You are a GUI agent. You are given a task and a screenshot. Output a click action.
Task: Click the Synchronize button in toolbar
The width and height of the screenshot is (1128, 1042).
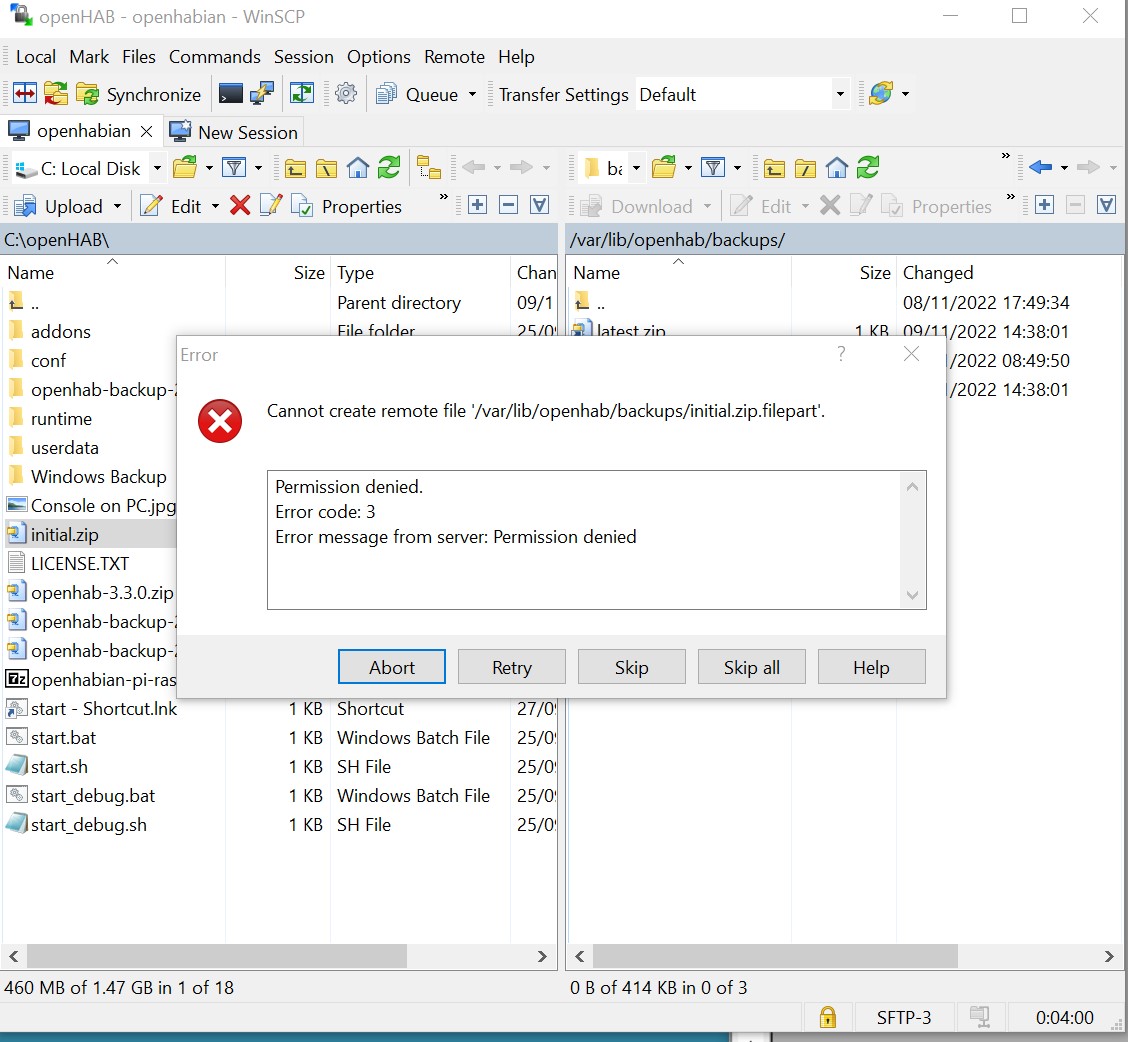[138, 94]
